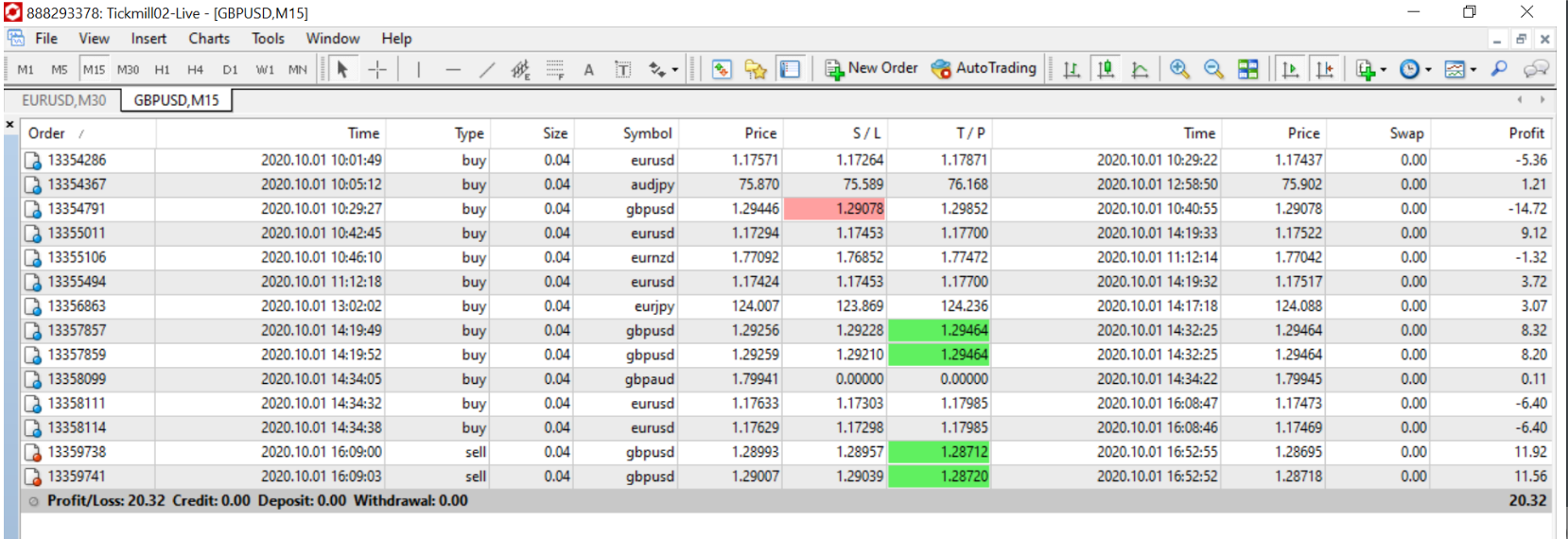Insert a text label using the A tool
The width and height of the screenshot is (1568, 539).
click(588, 69)
